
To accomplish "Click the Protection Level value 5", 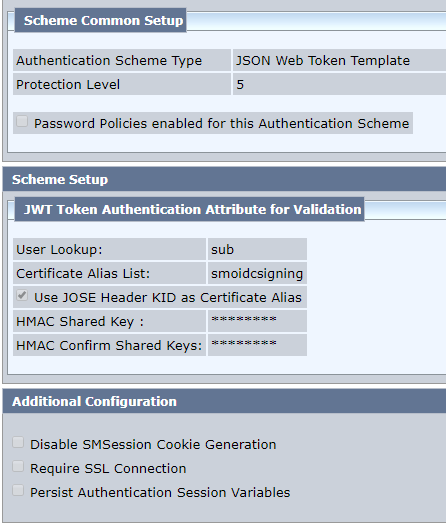I will (240, 85).
